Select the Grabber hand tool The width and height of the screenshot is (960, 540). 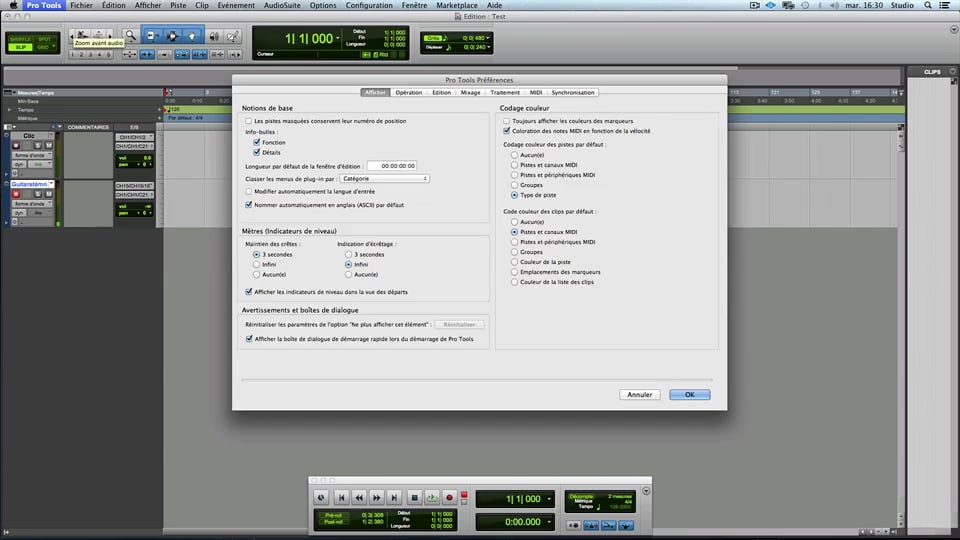[192, 36]
